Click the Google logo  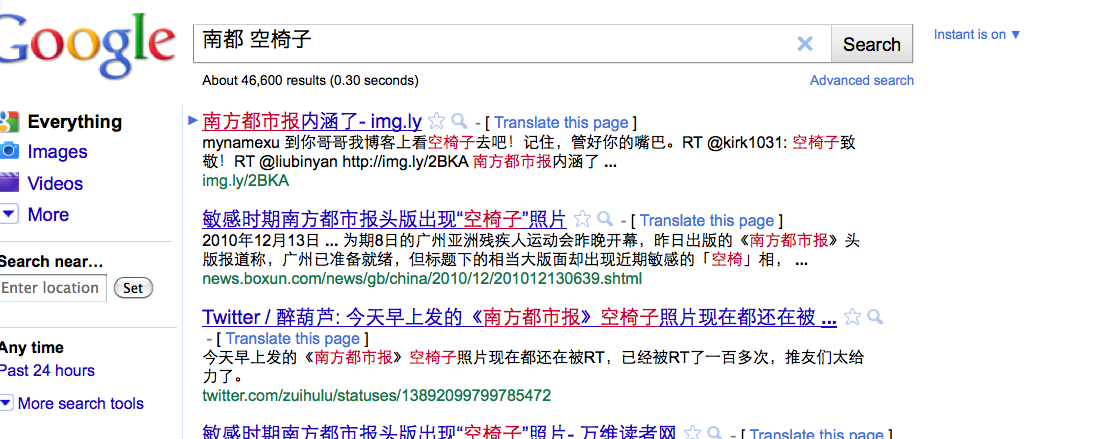pyautogui.click(x=85, y=44)
